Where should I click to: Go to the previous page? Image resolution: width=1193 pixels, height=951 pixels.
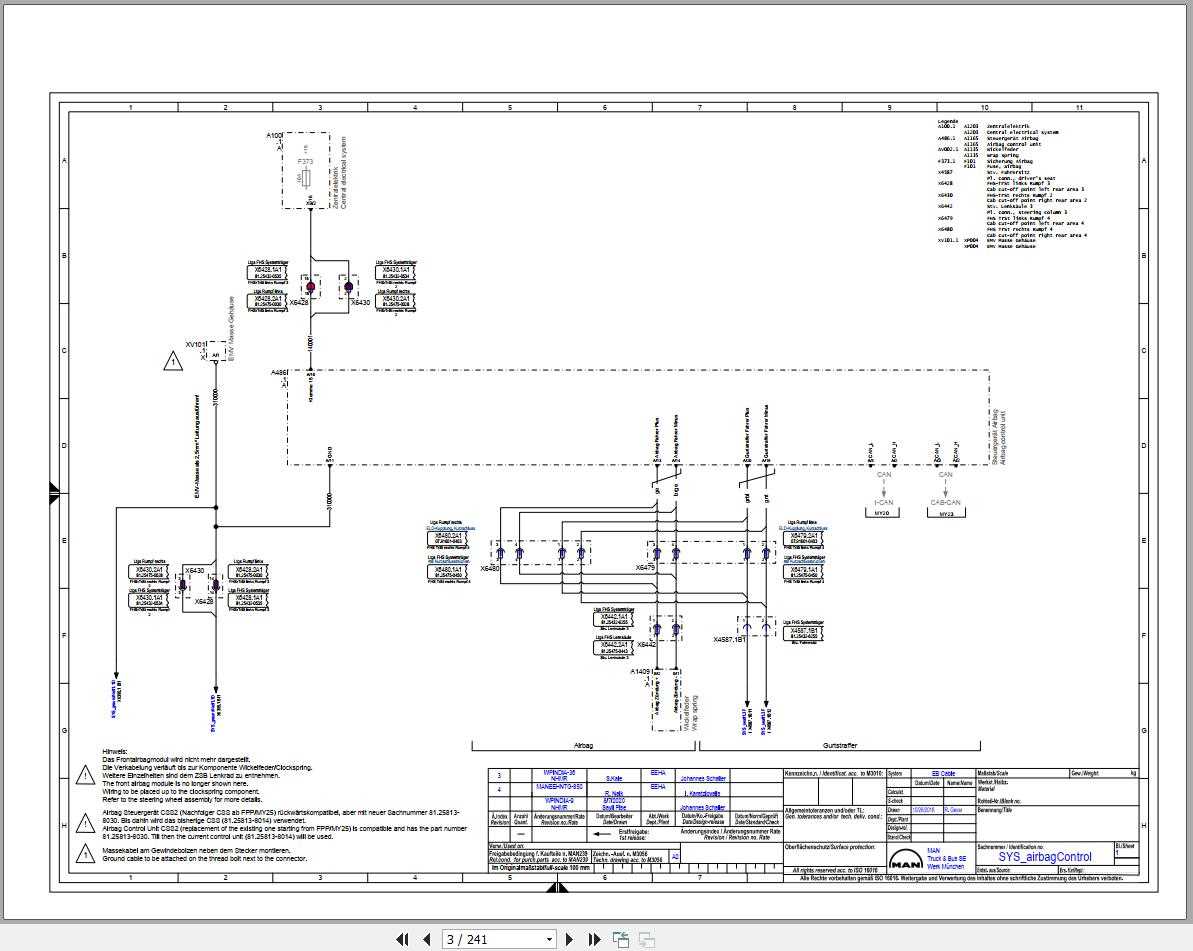coord(426,940)
